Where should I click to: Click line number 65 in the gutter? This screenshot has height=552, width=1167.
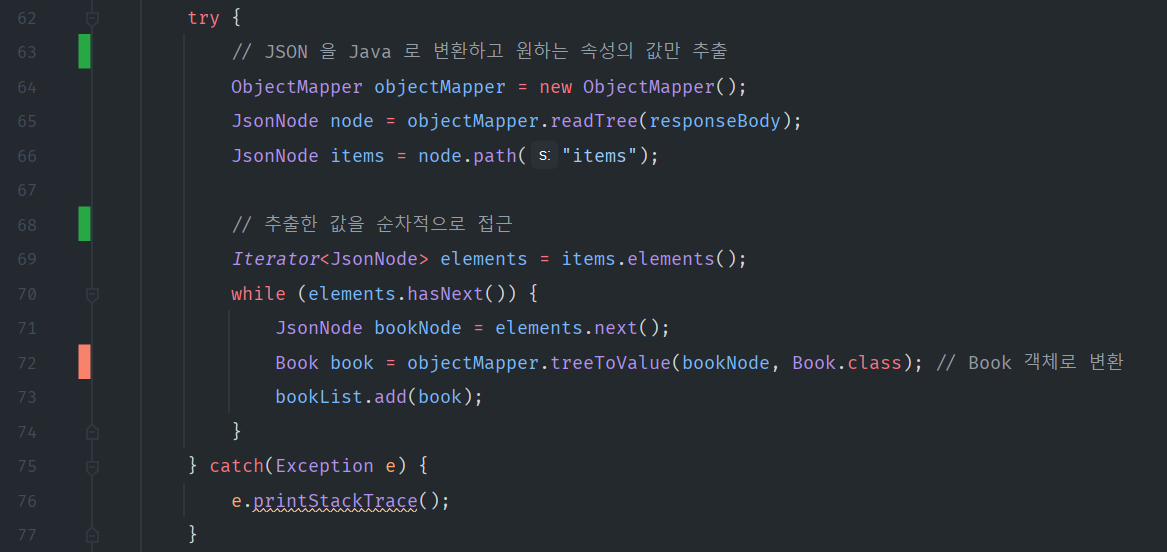(27, 121)
